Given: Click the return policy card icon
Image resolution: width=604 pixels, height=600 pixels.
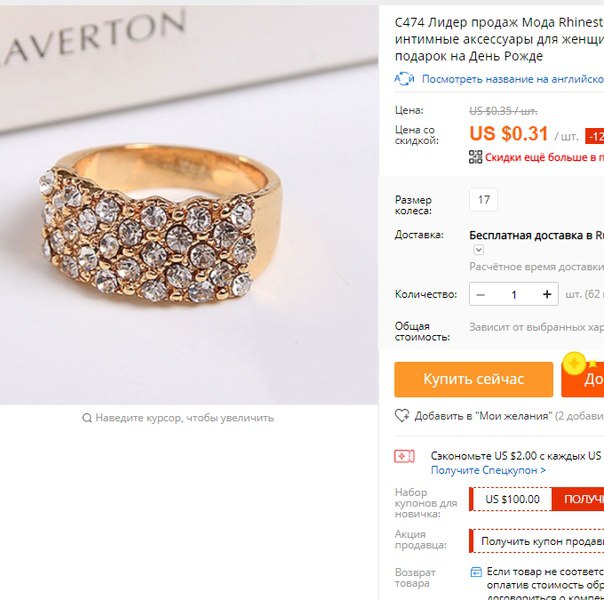Looking at the screenshot, I should 476,572.
